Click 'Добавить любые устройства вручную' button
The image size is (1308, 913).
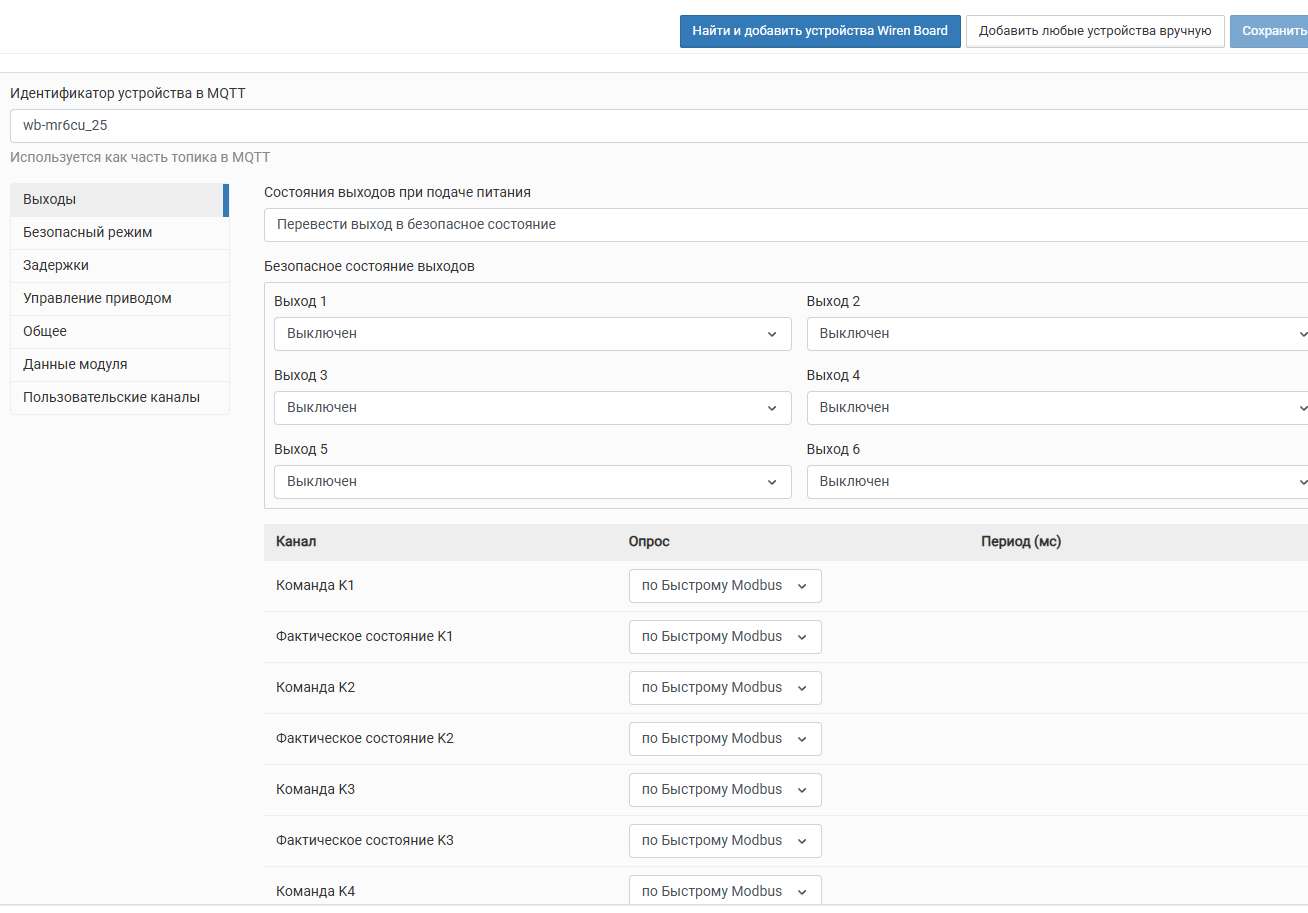[1095, 31]
